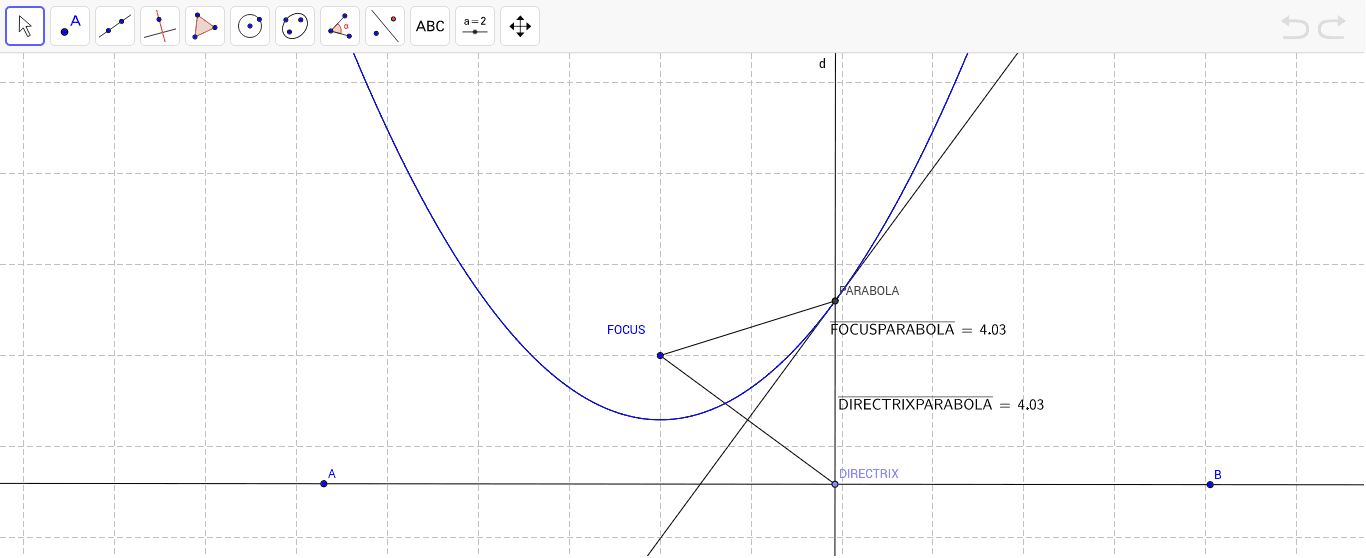Choose the Circle with center tool
This screenshot has height=558, width=1366.
tap(250, 26)
